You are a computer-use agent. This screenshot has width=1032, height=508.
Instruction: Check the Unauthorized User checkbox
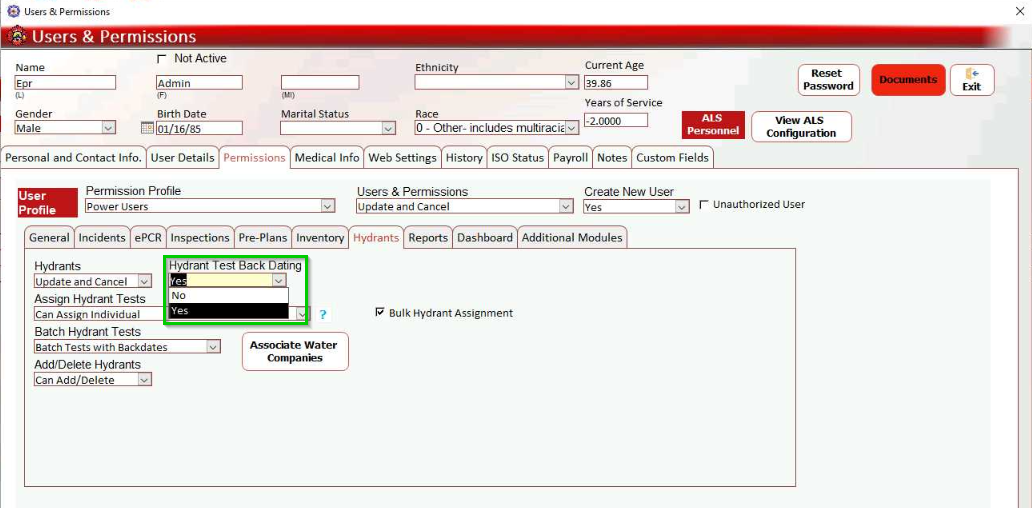click(705, 205)
